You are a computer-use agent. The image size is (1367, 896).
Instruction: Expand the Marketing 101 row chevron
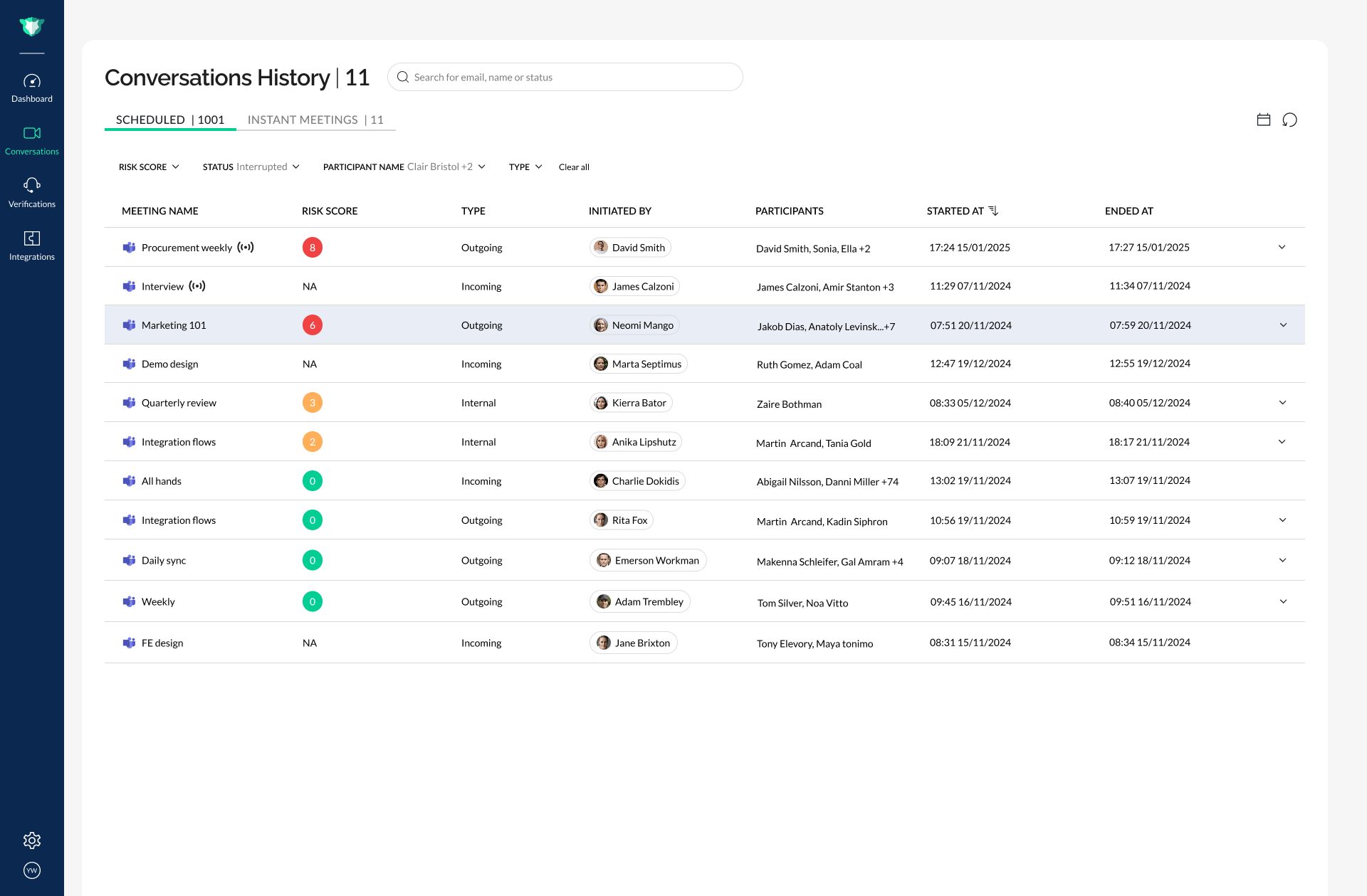click(x=1283, y=325)
